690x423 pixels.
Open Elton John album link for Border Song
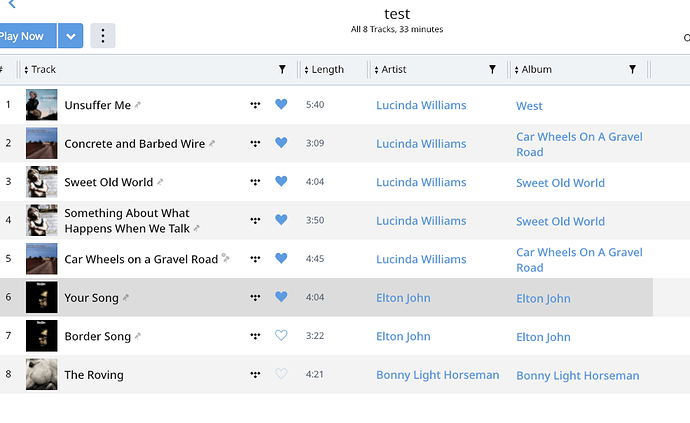tap(543, 337)
